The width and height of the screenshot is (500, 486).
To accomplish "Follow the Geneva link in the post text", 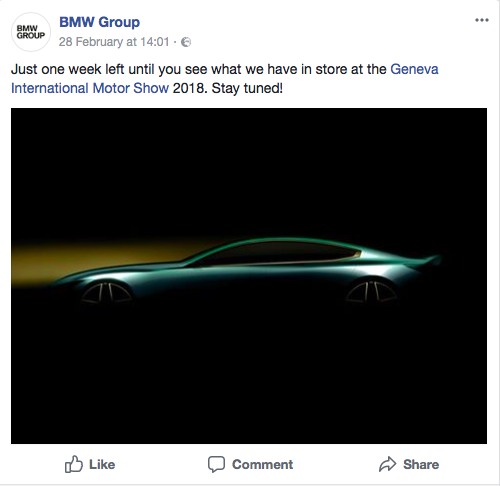I will tap(414, 69).
